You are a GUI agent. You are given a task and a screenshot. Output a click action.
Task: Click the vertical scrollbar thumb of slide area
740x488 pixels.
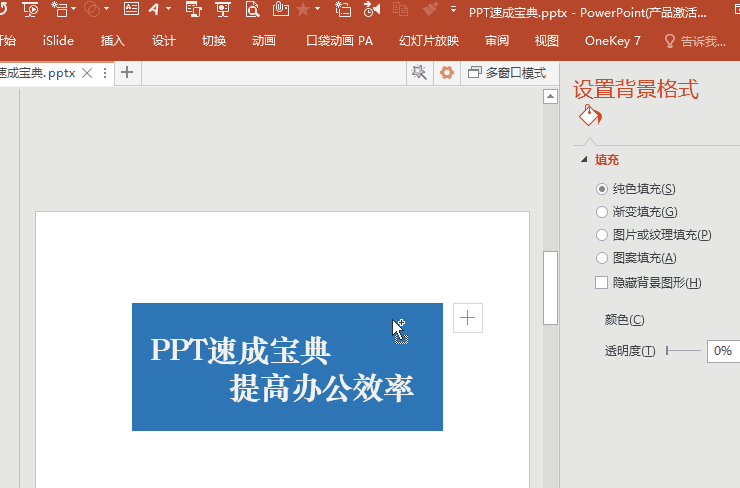[550, 288]
